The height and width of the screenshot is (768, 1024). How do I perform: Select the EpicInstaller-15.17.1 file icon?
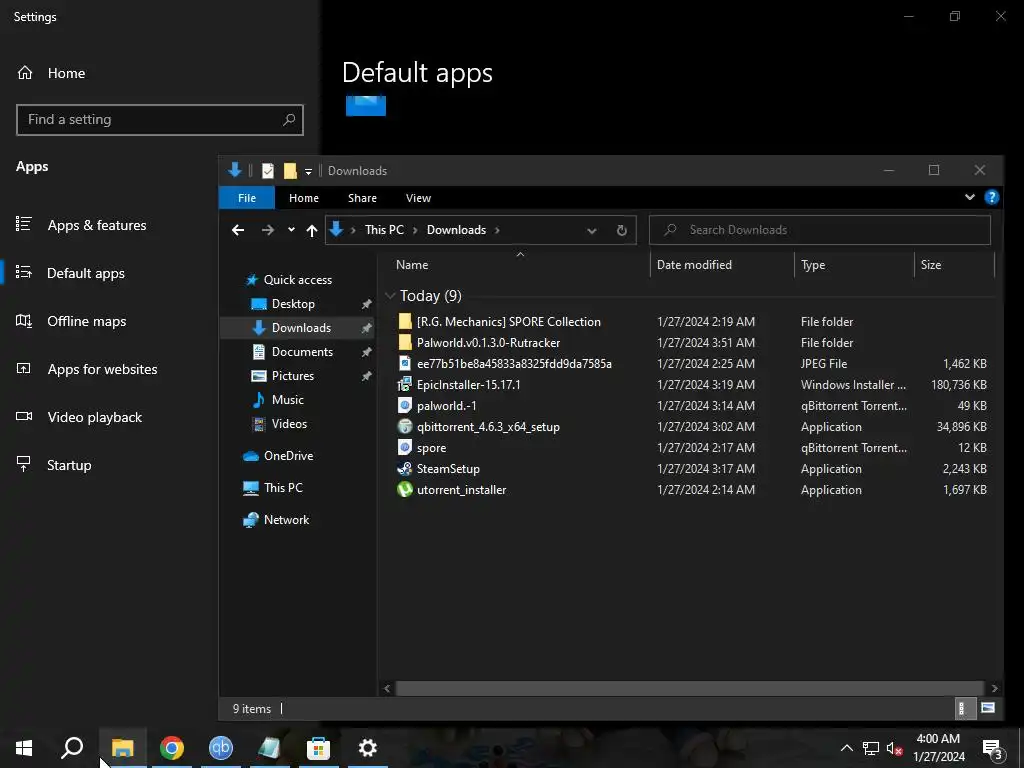point(405,384)
